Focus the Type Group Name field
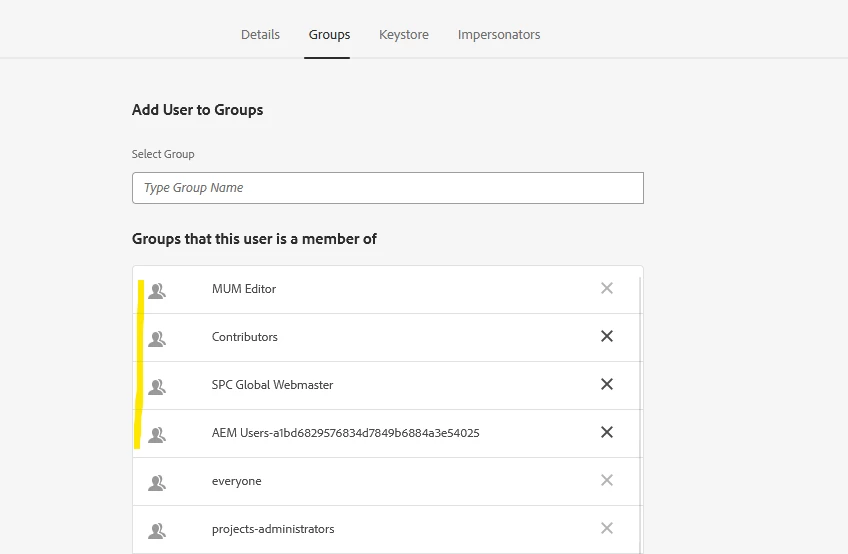This screenshot has width=848, height=554. click(387, 188)
